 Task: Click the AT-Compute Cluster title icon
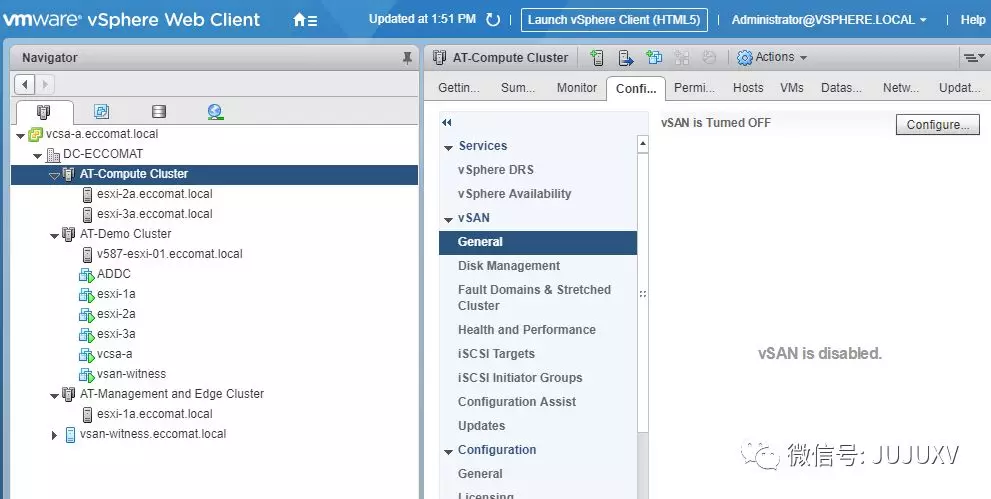pyautogui.click(x=439, y=57)
